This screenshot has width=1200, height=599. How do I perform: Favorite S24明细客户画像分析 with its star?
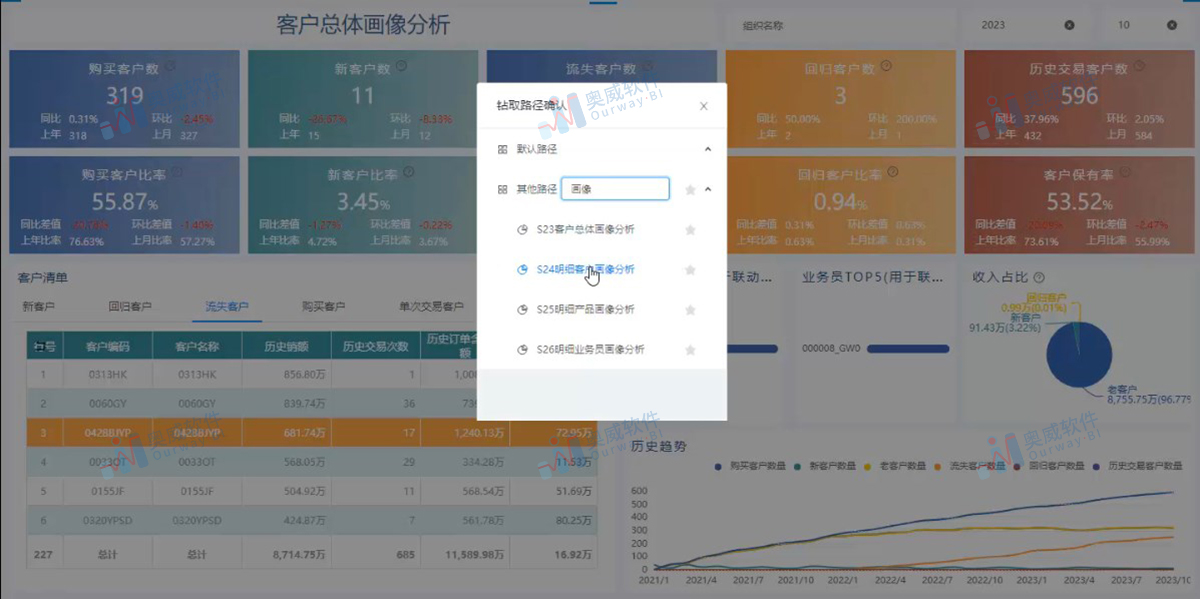click(x=690, y=269)
